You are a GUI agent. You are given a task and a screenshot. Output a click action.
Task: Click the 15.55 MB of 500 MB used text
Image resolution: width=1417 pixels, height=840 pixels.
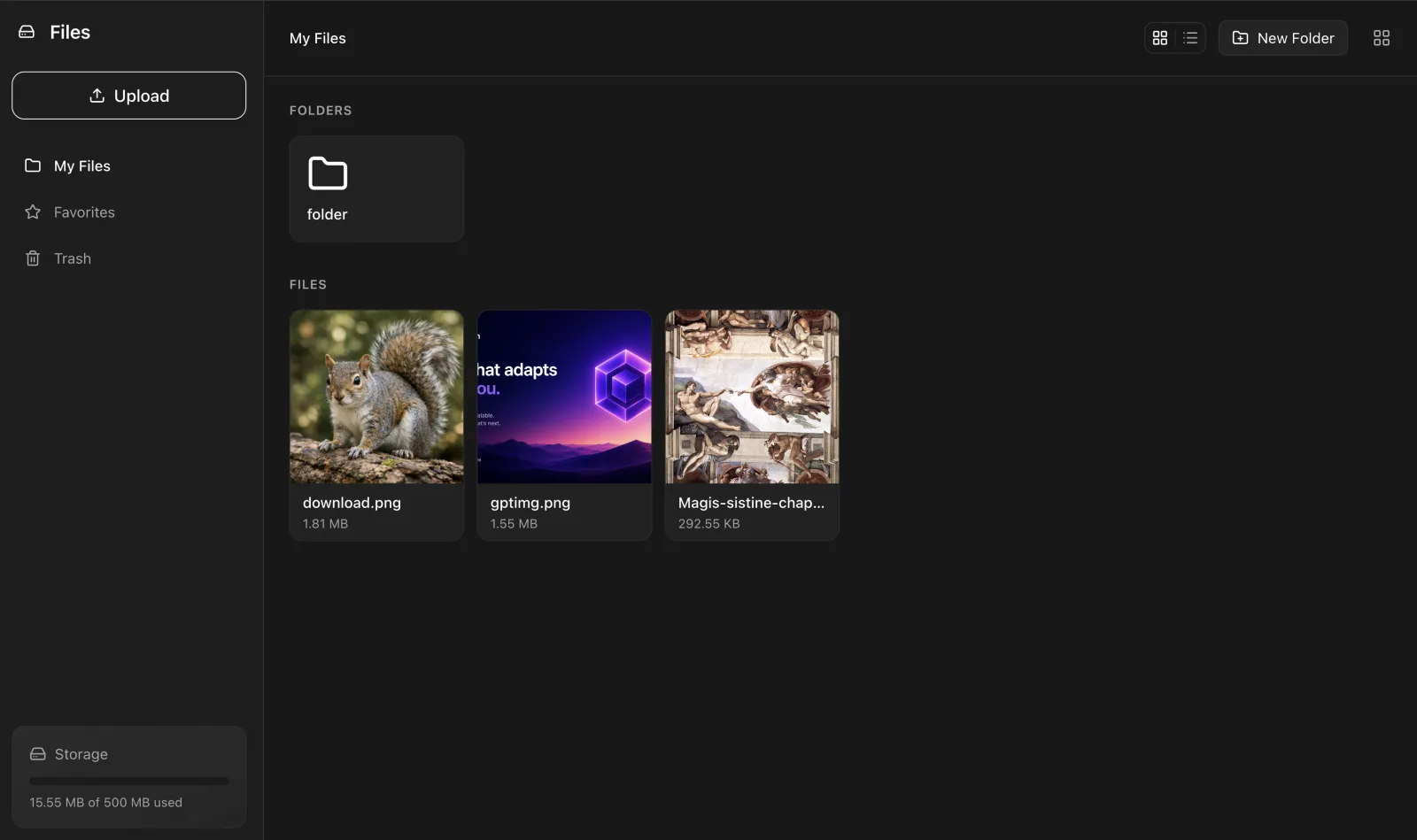pyautogui.click(x=106, y=803)
